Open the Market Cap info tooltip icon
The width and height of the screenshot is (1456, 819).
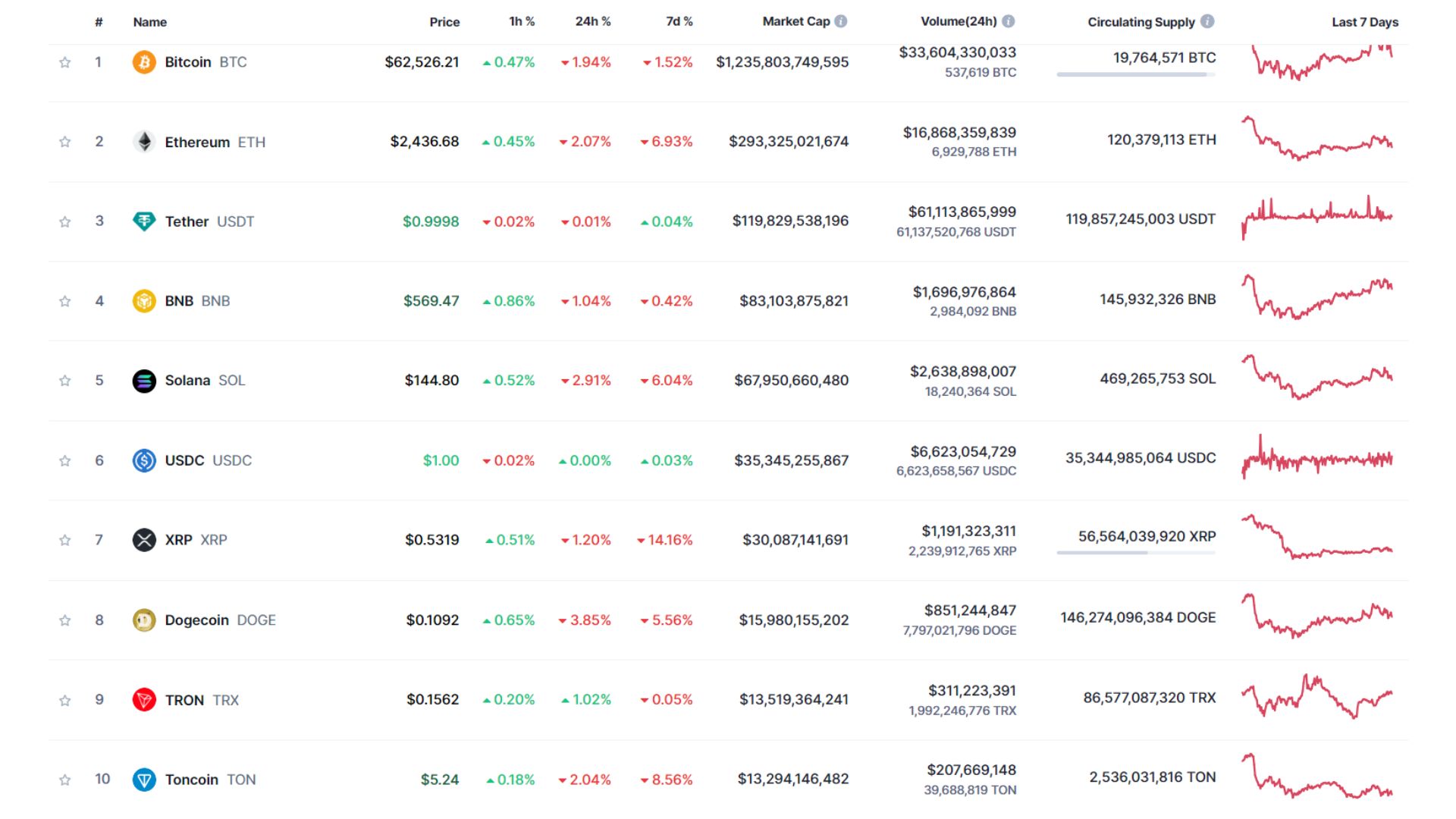840,21
